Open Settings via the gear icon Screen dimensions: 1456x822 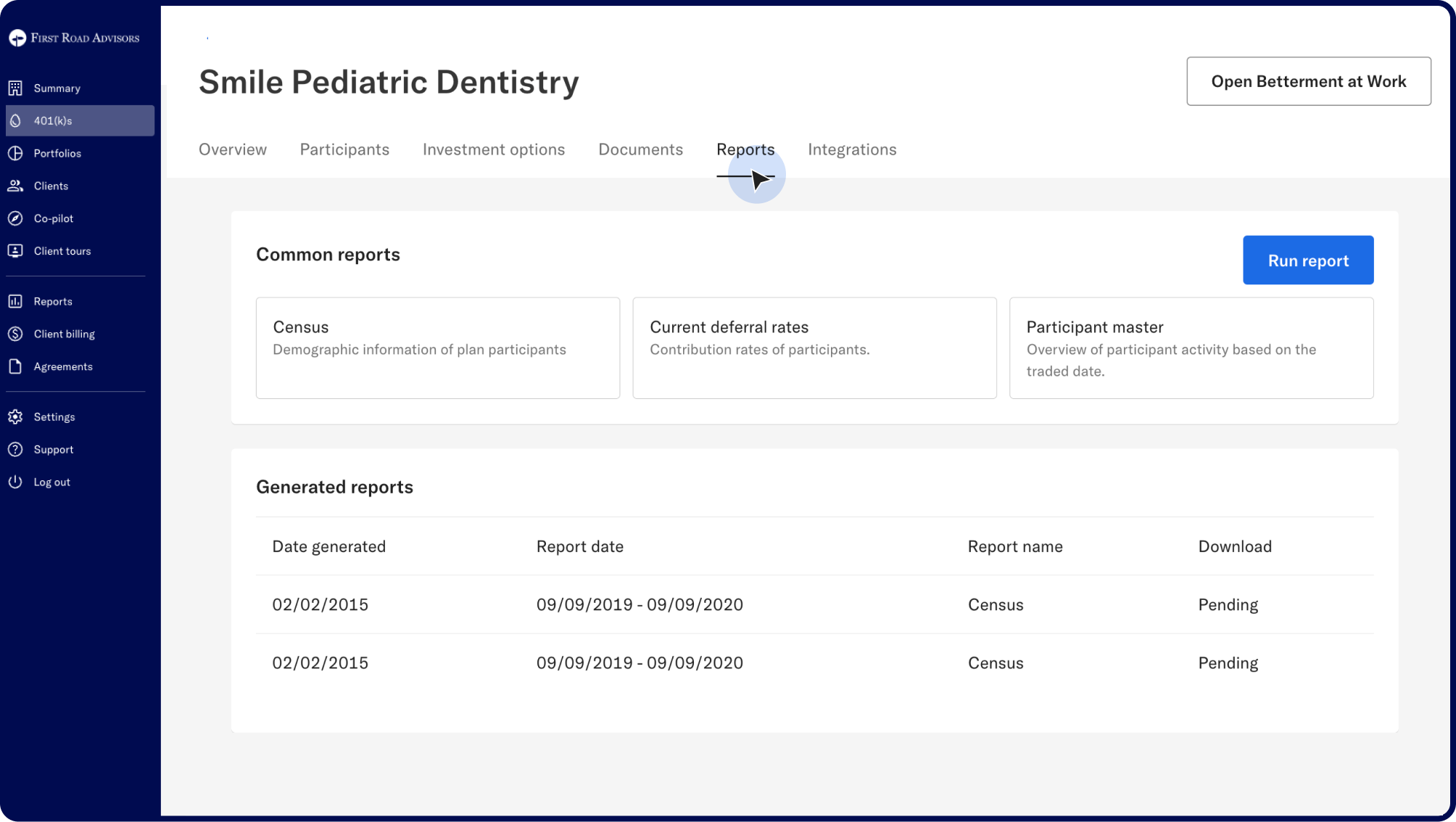point(15,416)
